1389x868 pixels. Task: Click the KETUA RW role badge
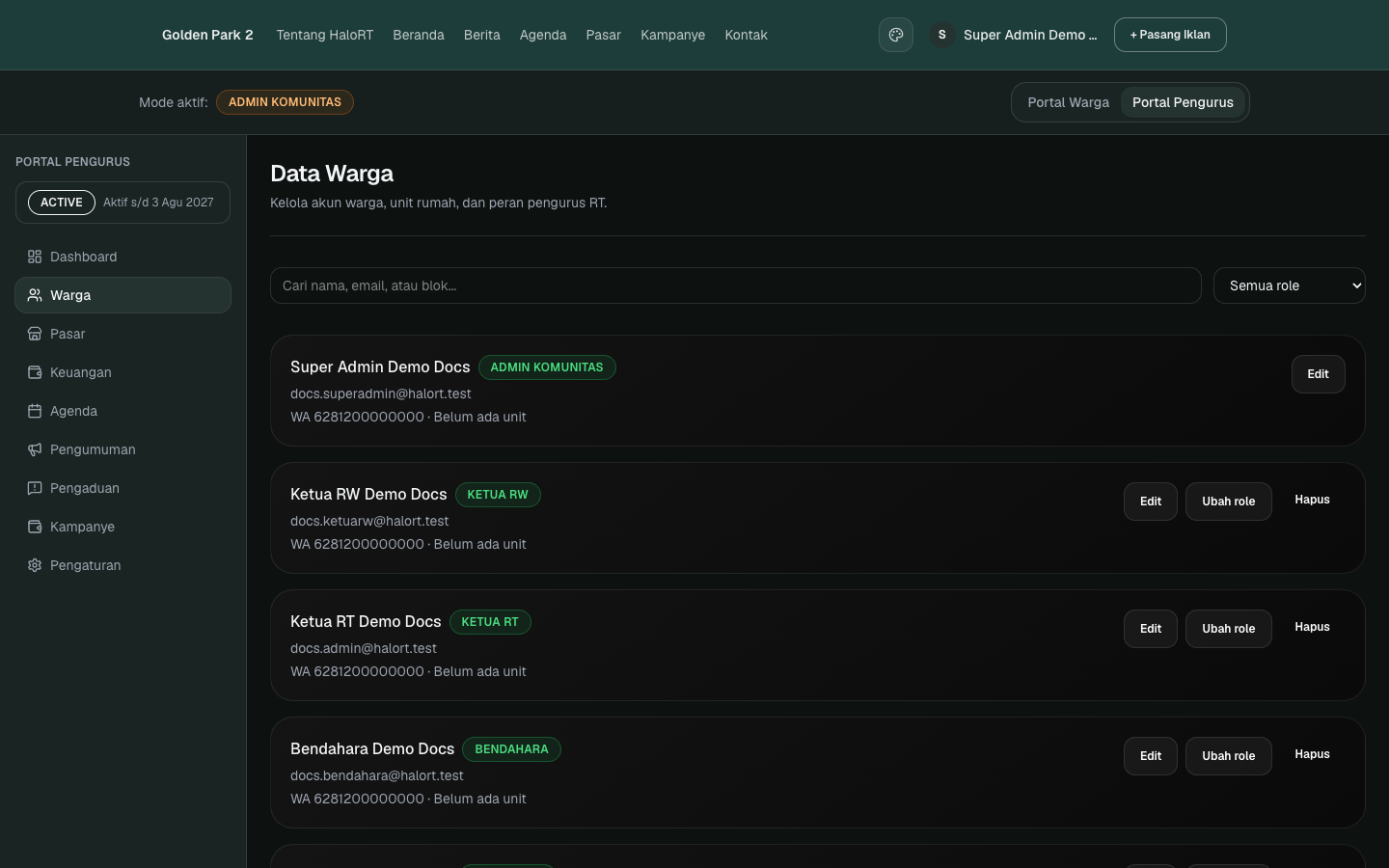(x=498, y=495)
